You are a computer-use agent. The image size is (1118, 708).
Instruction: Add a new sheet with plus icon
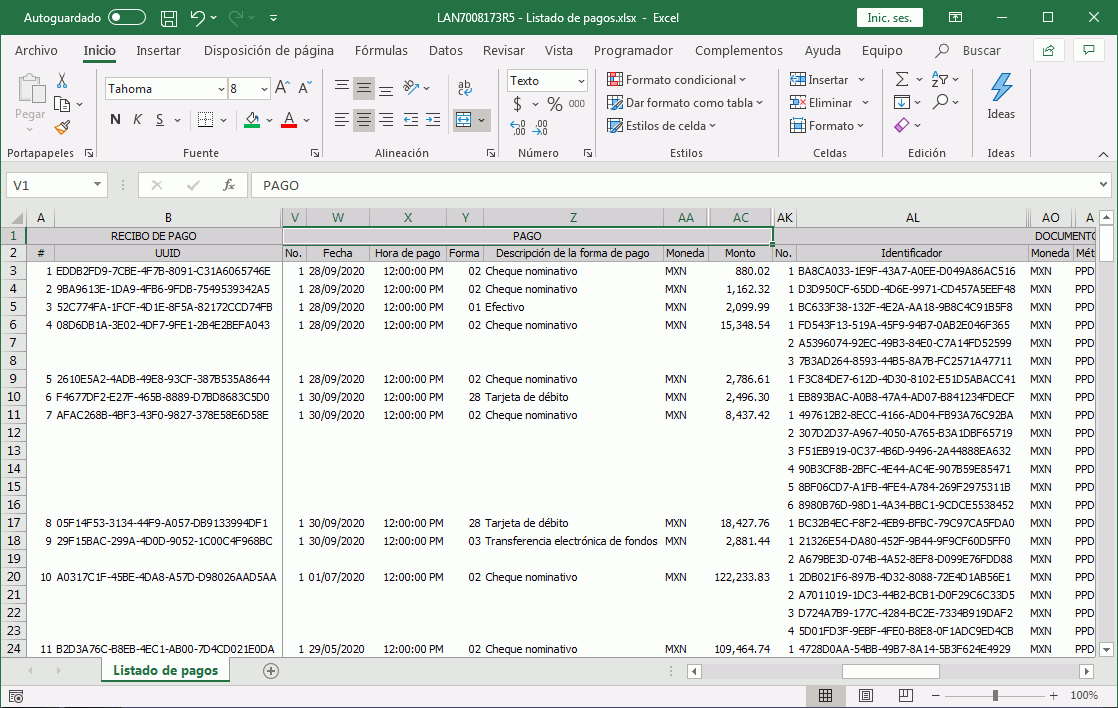[270, 671]
